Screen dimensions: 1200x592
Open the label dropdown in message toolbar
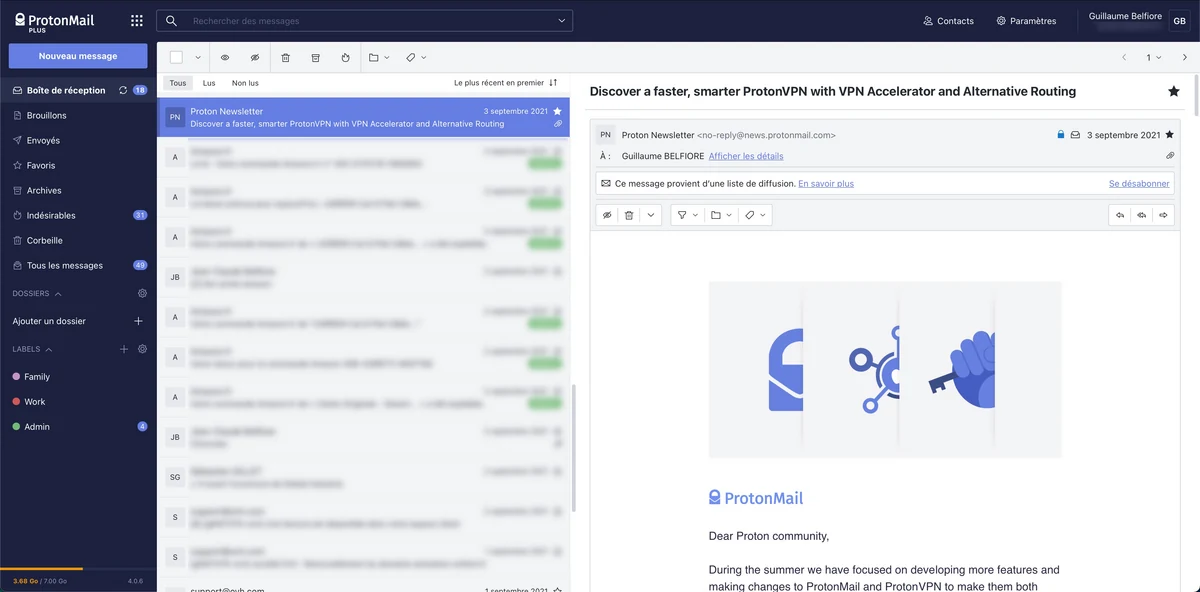[755, 215]
